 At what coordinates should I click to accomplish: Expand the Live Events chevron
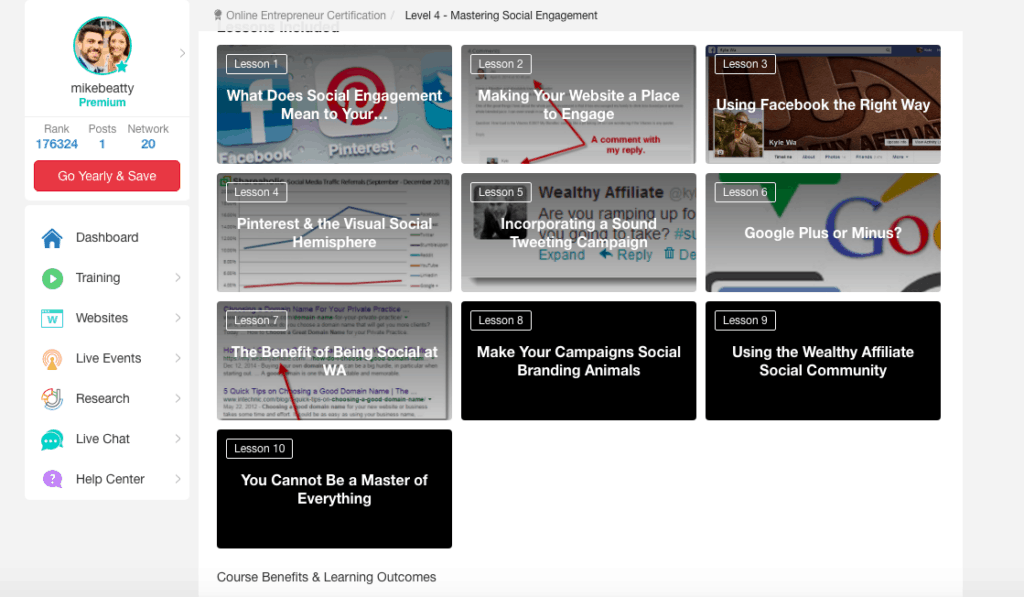pyautogui.click(x=178, y=358)
